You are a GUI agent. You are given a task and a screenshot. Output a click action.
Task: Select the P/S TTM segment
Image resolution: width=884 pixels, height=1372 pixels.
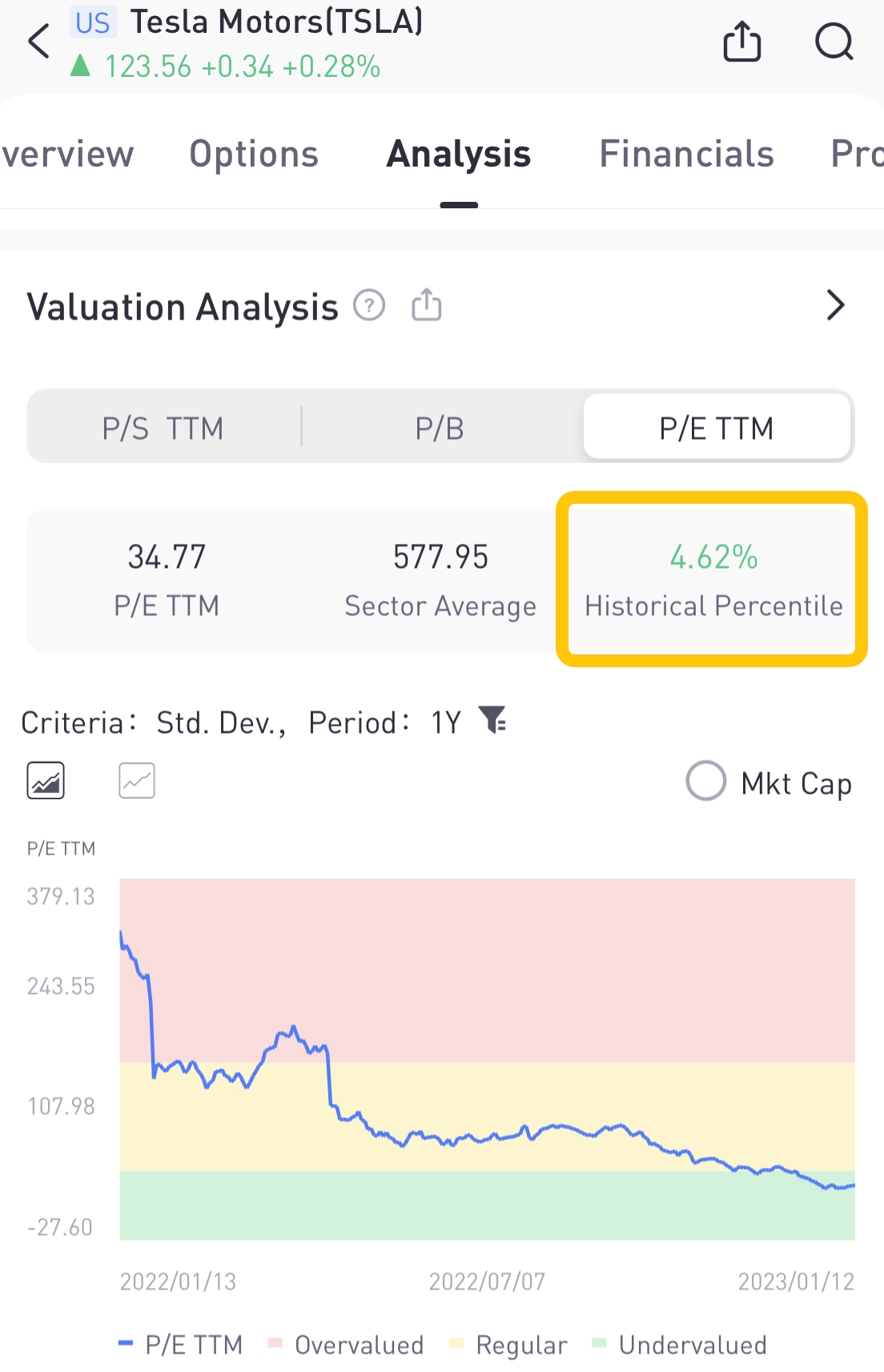click(163, 428)
